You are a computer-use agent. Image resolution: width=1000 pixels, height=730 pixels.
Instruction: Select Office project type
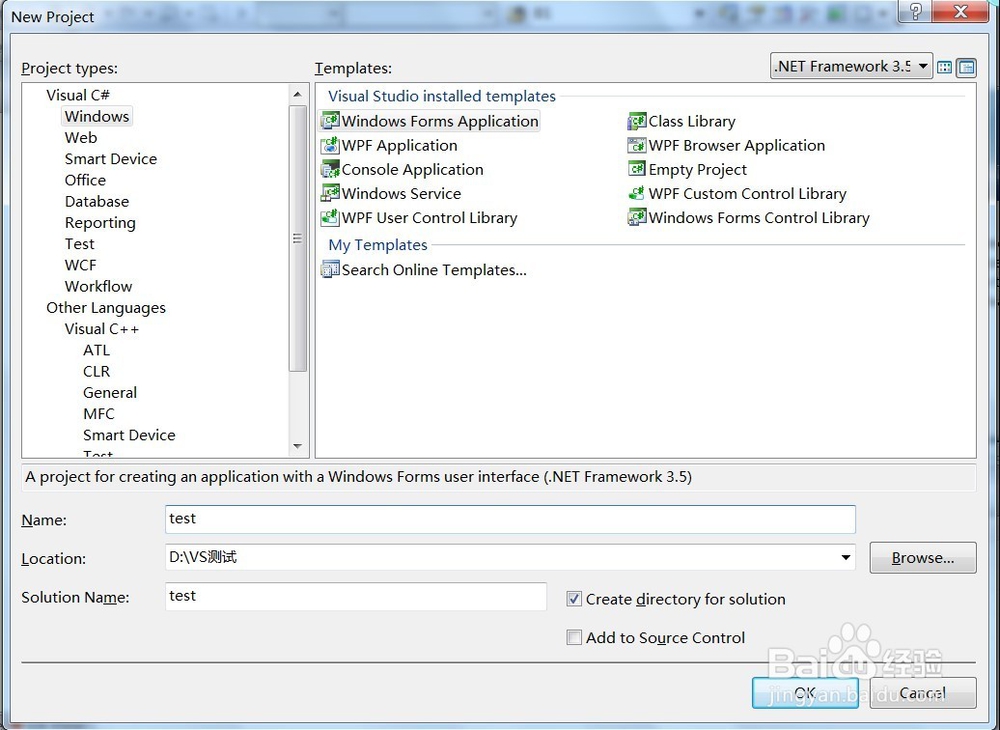(x=85, y=180)
